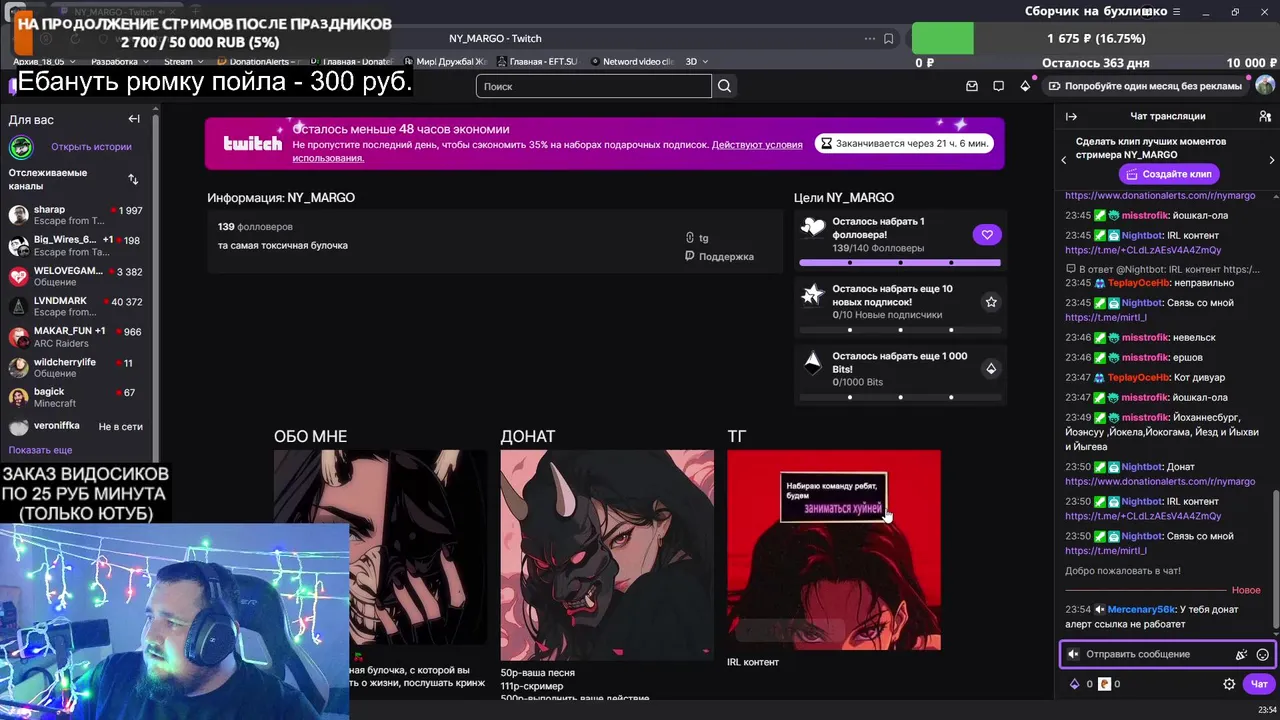This screenshot has width=1280, height=720.
Task: Show next chat highlight card
Action: click(x=1271, y=160)
